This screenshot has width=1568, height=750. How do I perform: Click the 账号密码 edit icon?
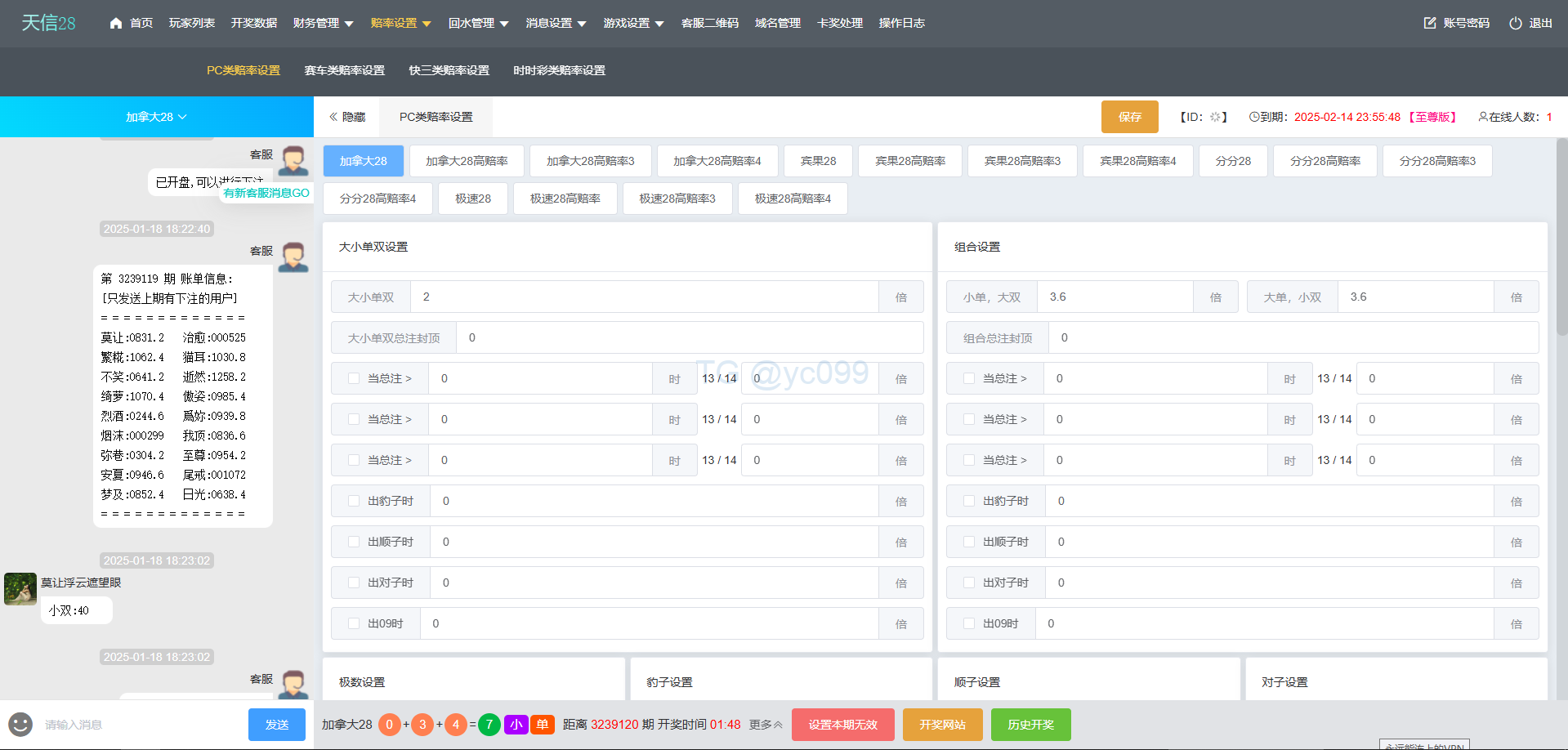coord(1429,23)
